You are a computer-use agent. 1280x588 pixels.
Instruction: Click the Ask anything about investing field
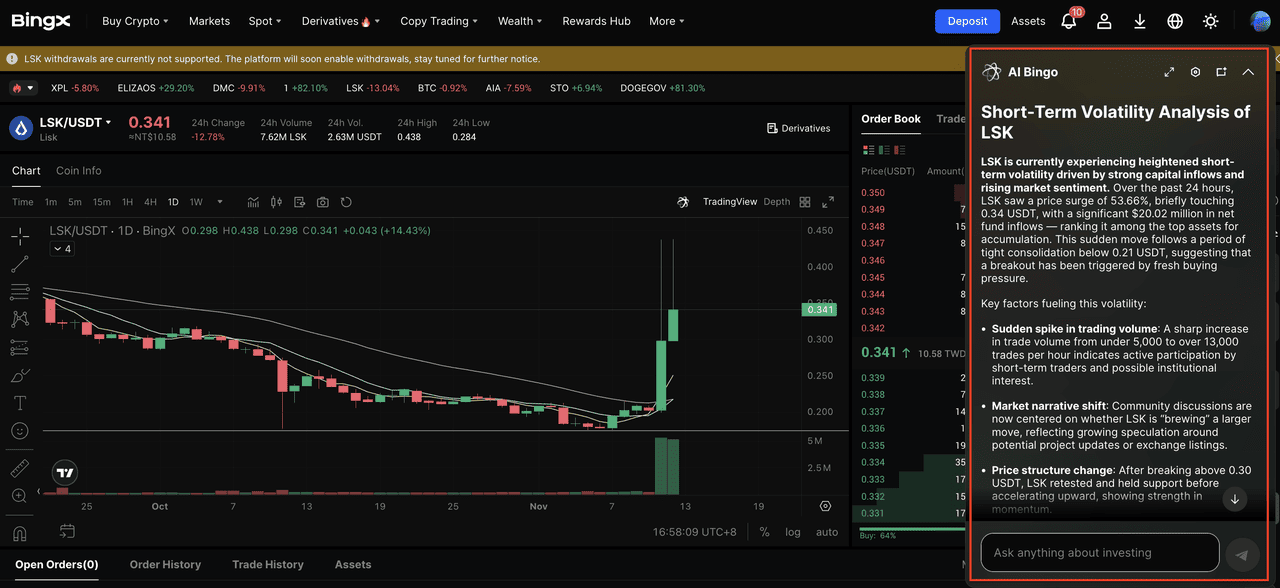coord(1100,553)
